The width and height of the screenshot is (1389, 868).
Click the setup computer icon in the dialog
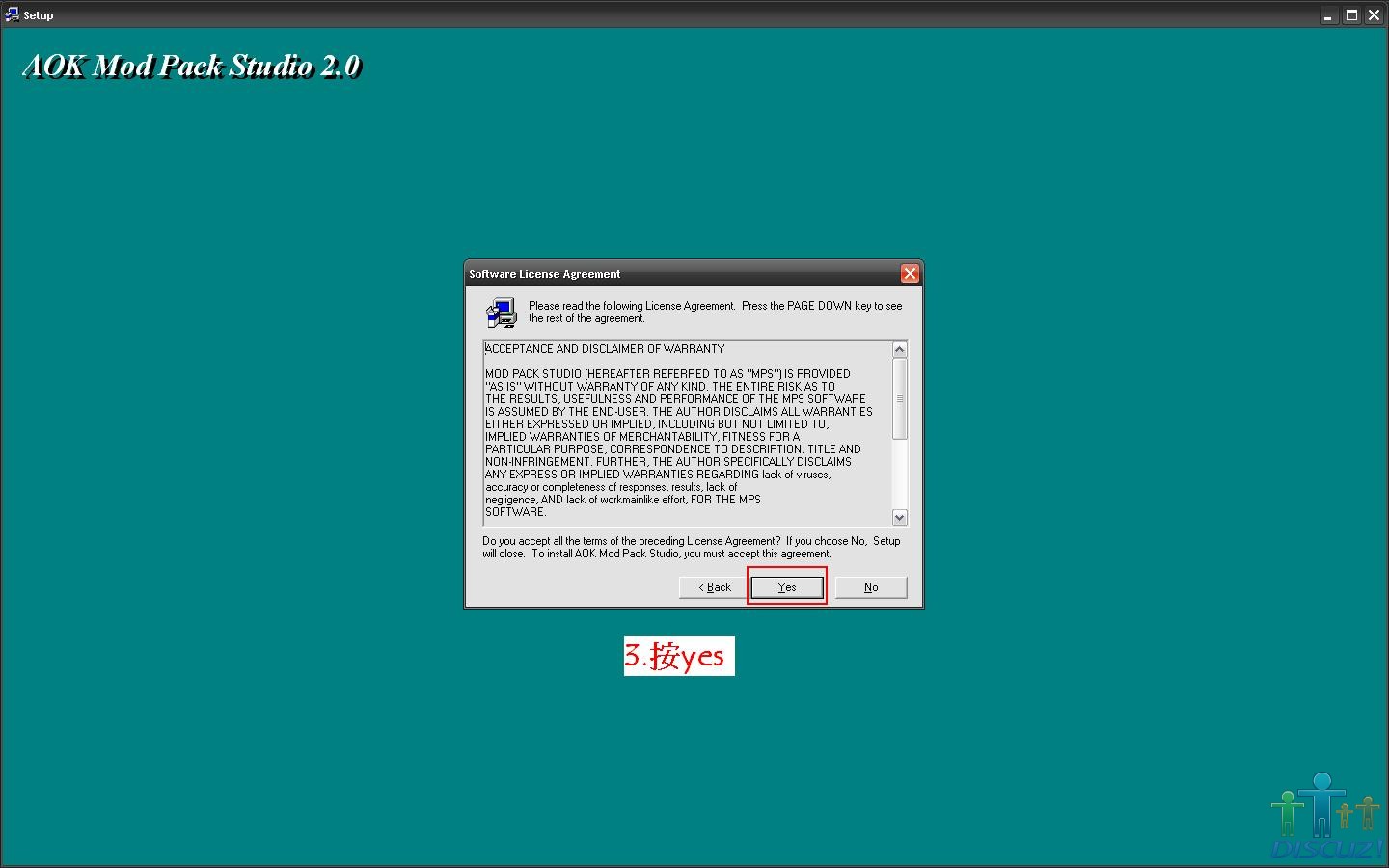pos(502,312)
